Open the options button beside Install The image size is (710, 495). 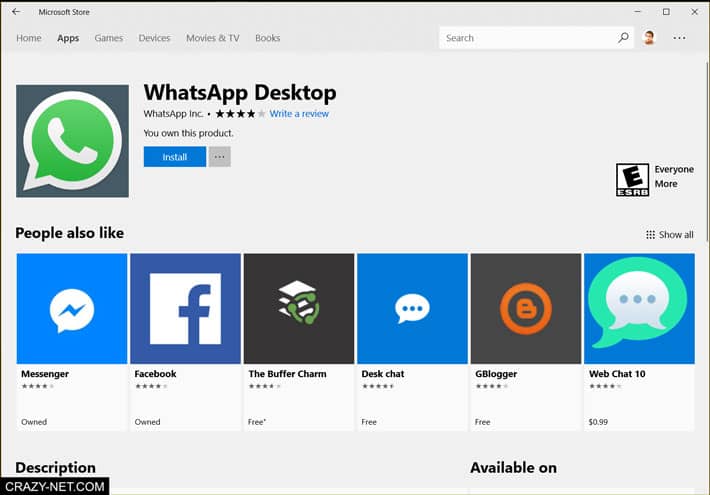pos(220,157)
